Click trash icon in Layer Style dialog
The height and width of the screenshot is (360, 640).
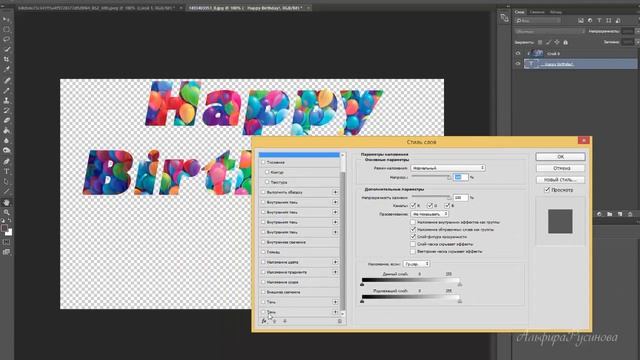point(340,321)
